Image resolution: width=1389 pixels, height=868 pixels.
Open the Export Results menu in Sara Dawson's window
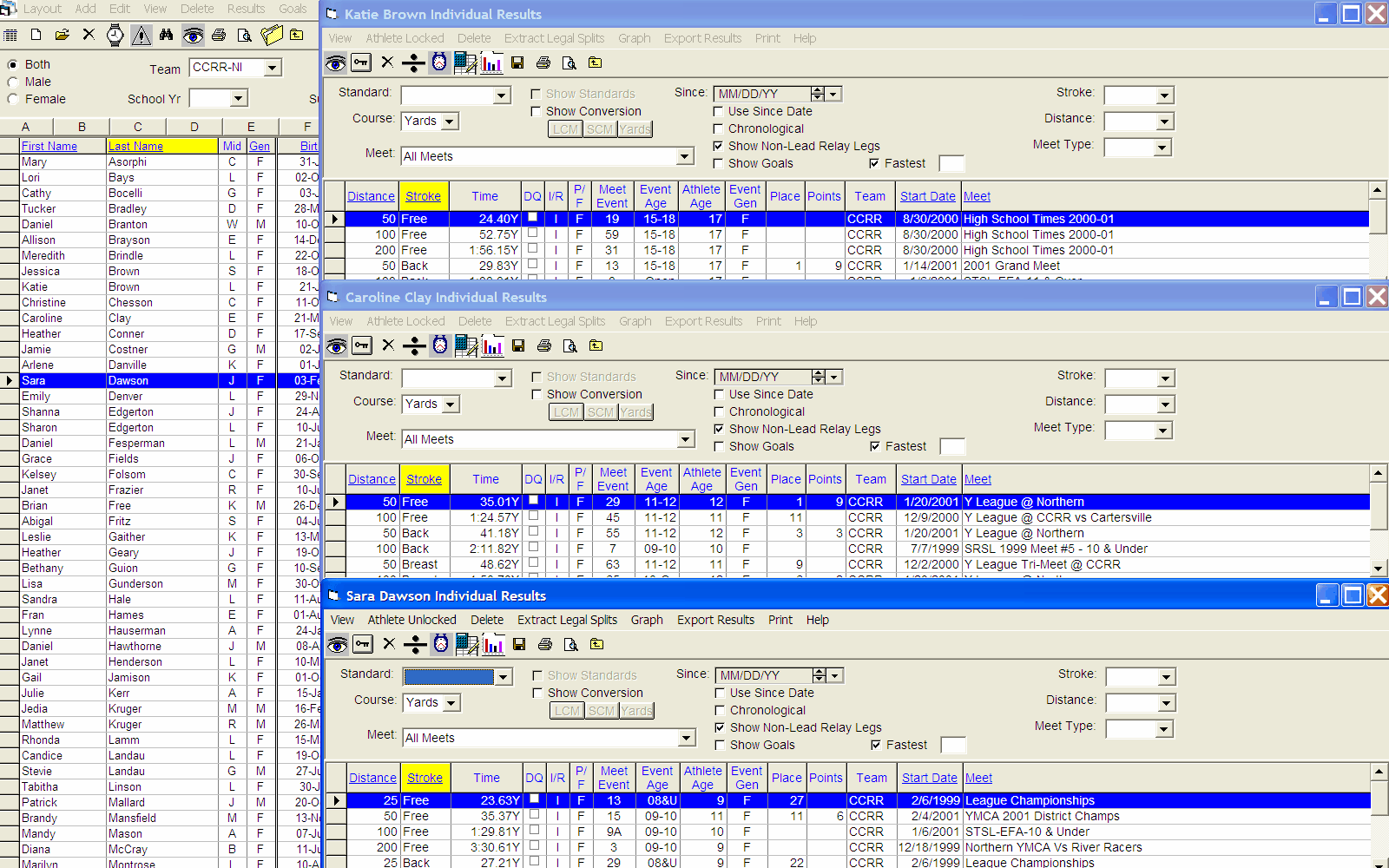715,620
